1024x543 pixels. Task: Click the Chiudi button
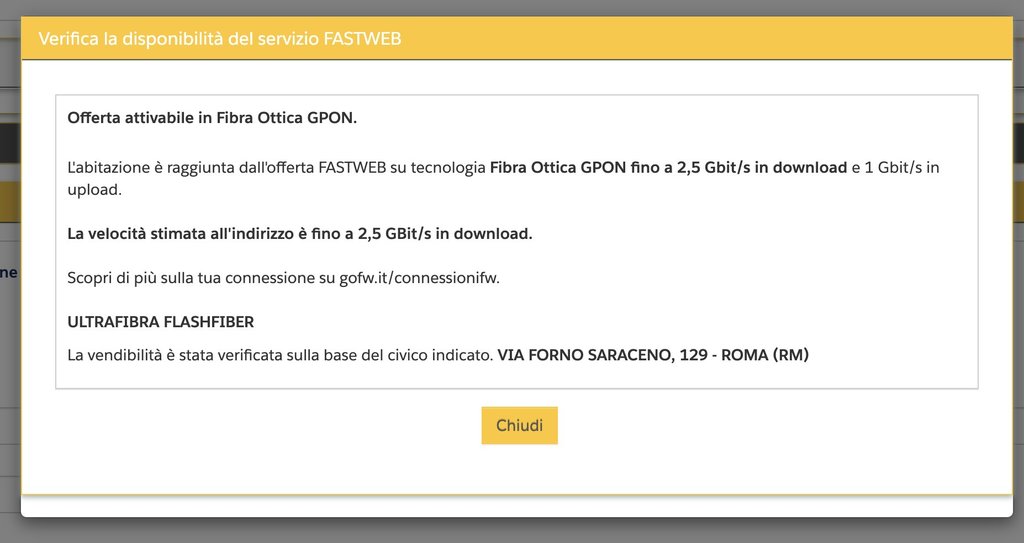(x=519, y=425)
